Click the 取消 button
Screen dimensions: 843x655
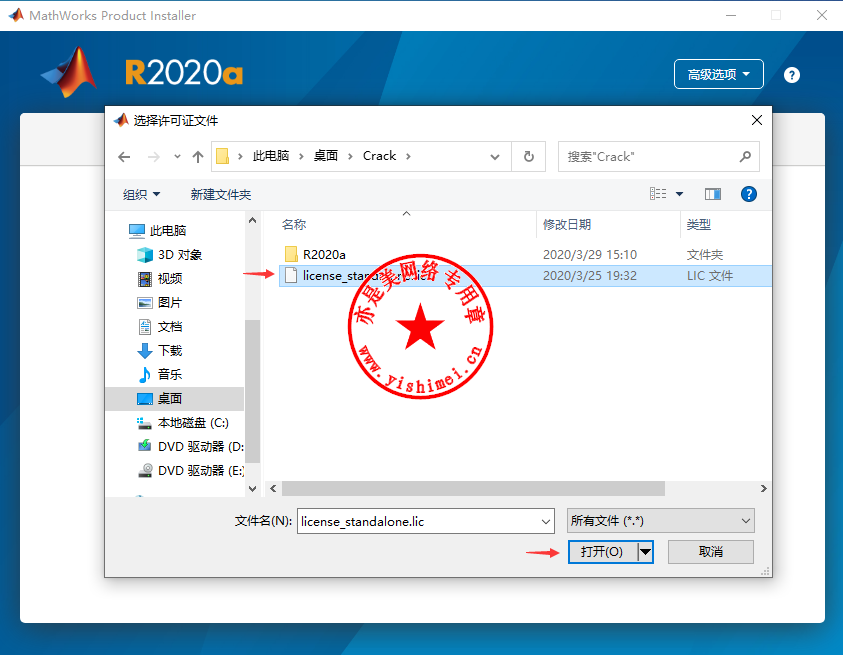click(711, 552)
